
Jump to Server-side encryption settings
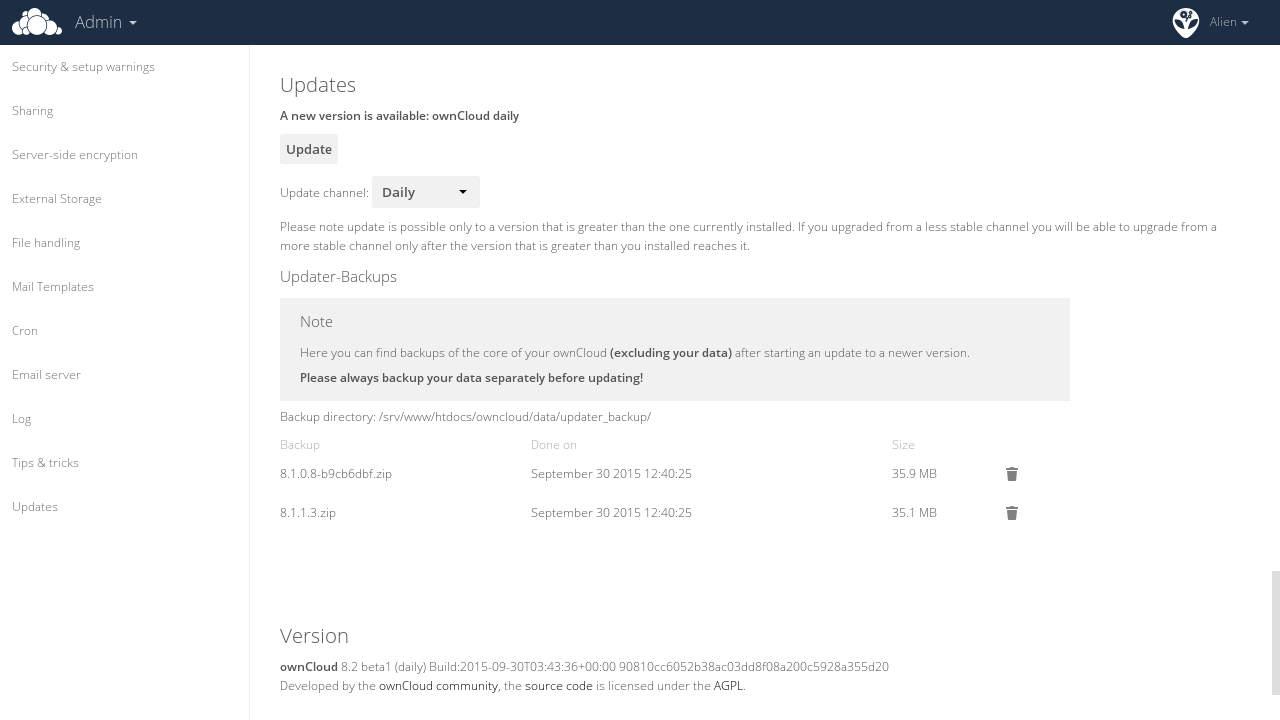click(x=75, y=155)
